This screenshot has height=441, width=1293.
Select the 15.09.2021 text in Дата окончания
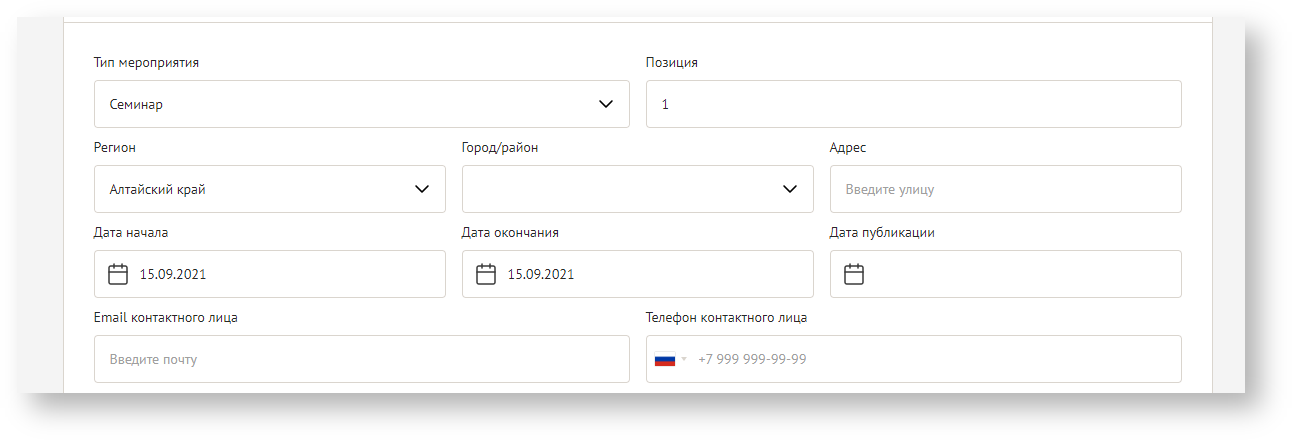click(x=541, y=274)
